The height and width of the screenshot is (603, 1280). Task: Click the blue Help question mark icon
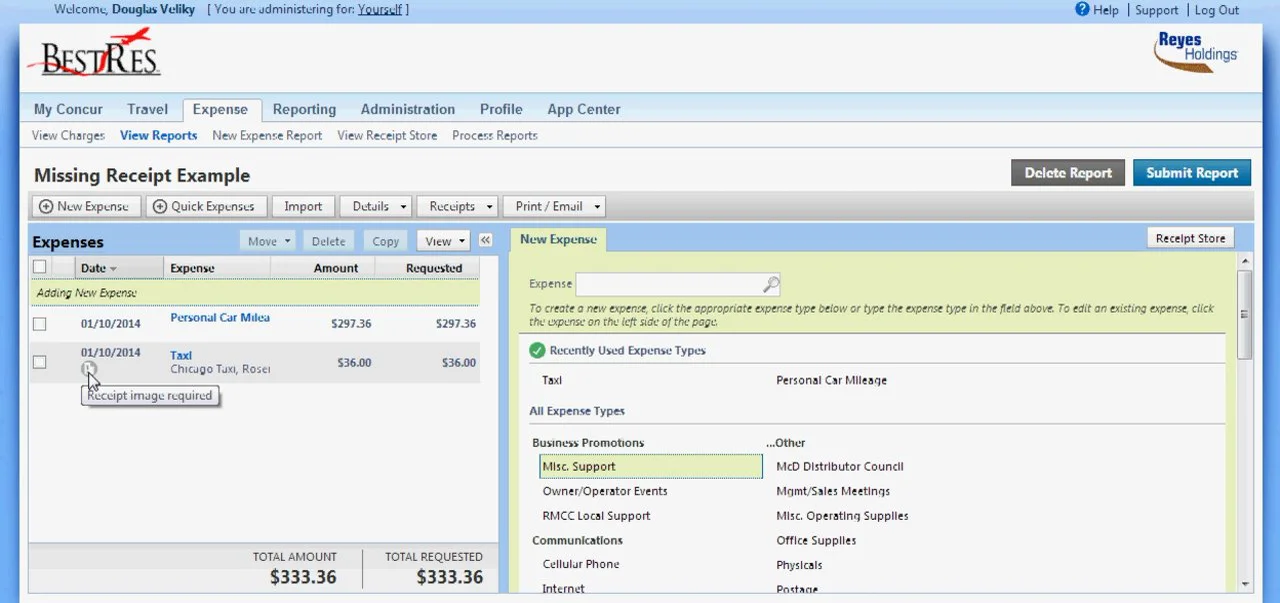pos(1081,9)
